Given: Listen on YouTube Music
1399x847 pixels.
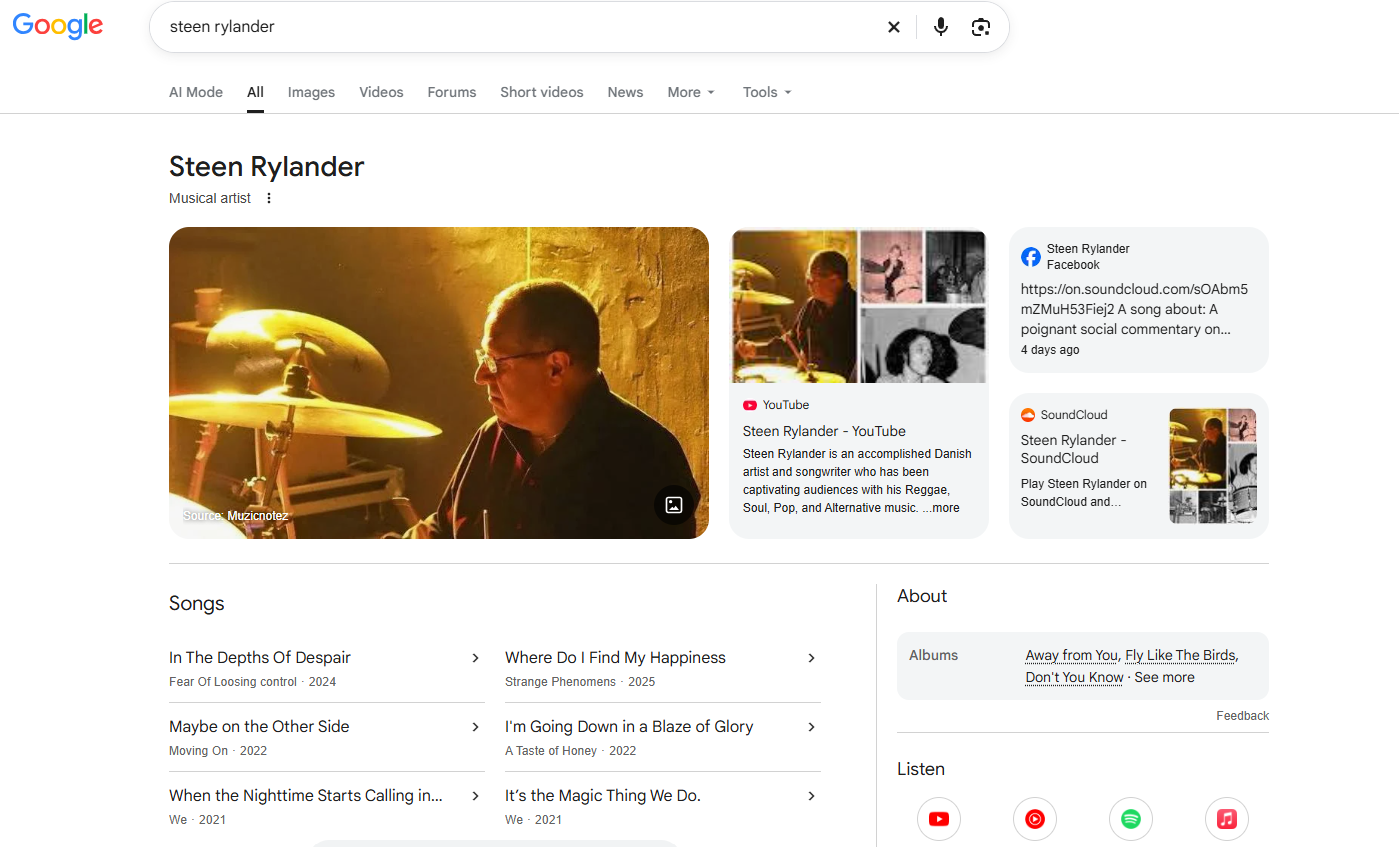Looking at the screenshot, I should click(x=1035, y=819).
